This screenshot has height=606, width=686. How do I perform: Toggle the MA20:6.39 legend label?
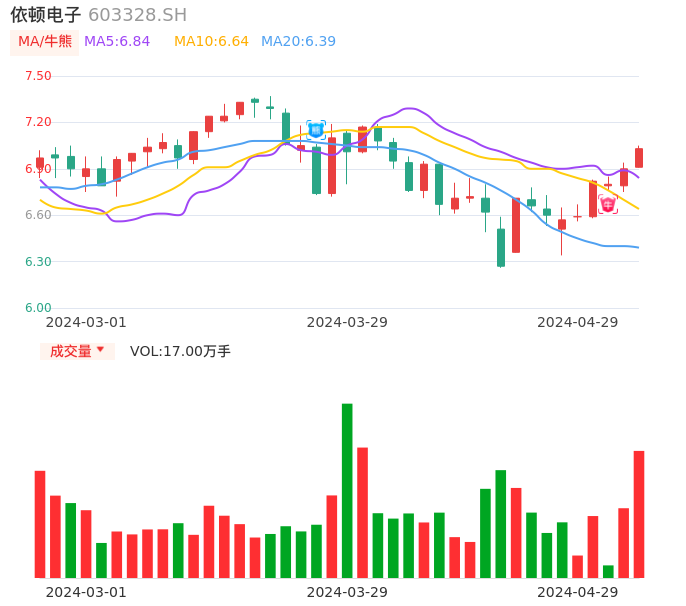(x=298, y=42)
